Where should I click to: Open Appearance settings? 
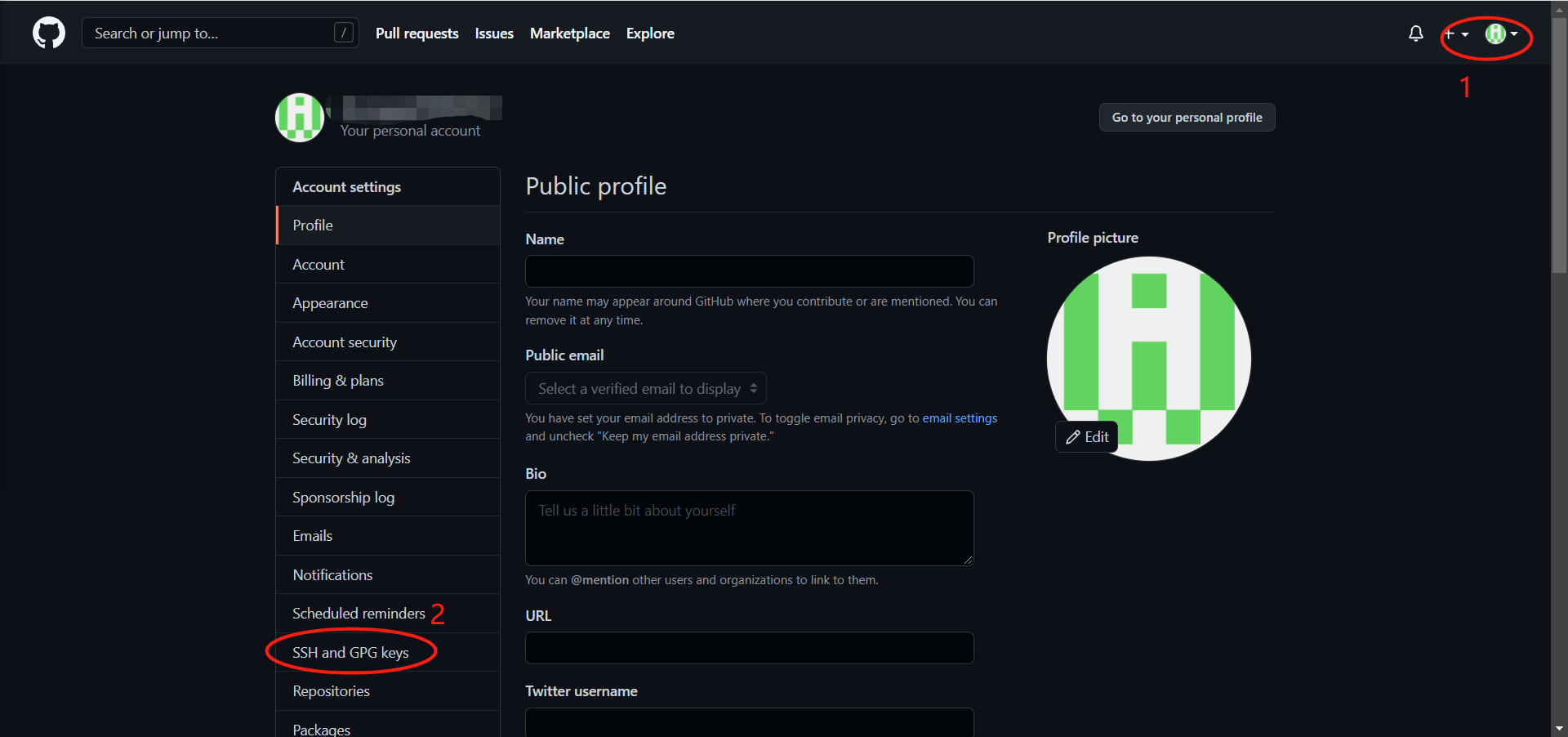pyautogui.click(x=388, y=303)
